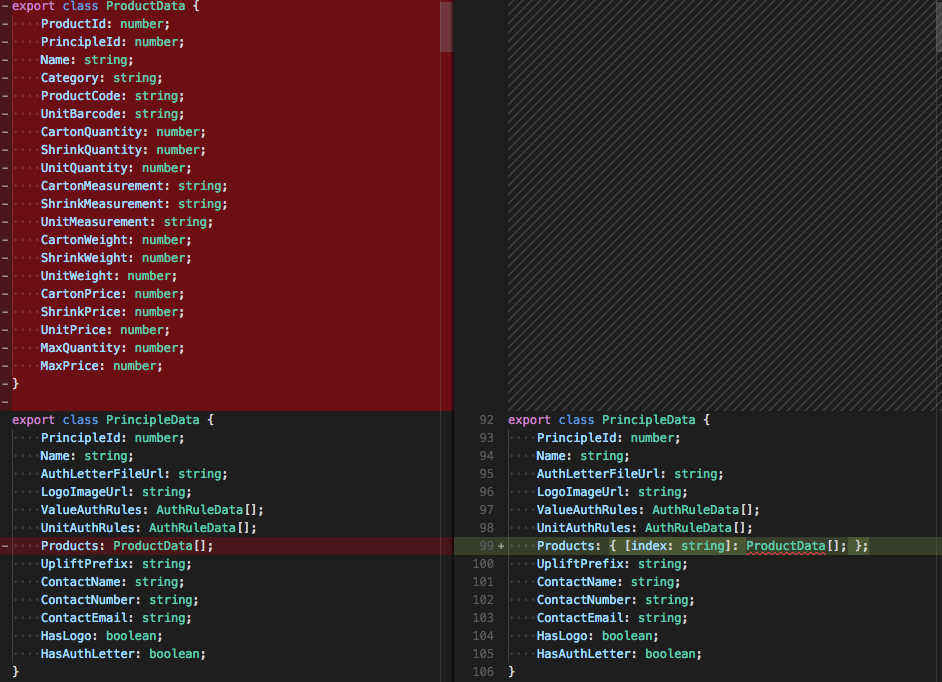Screen dimensions: 942x682
Task: Click the removed line 'UnitQuantity: number;'
Action: point(116,168)
